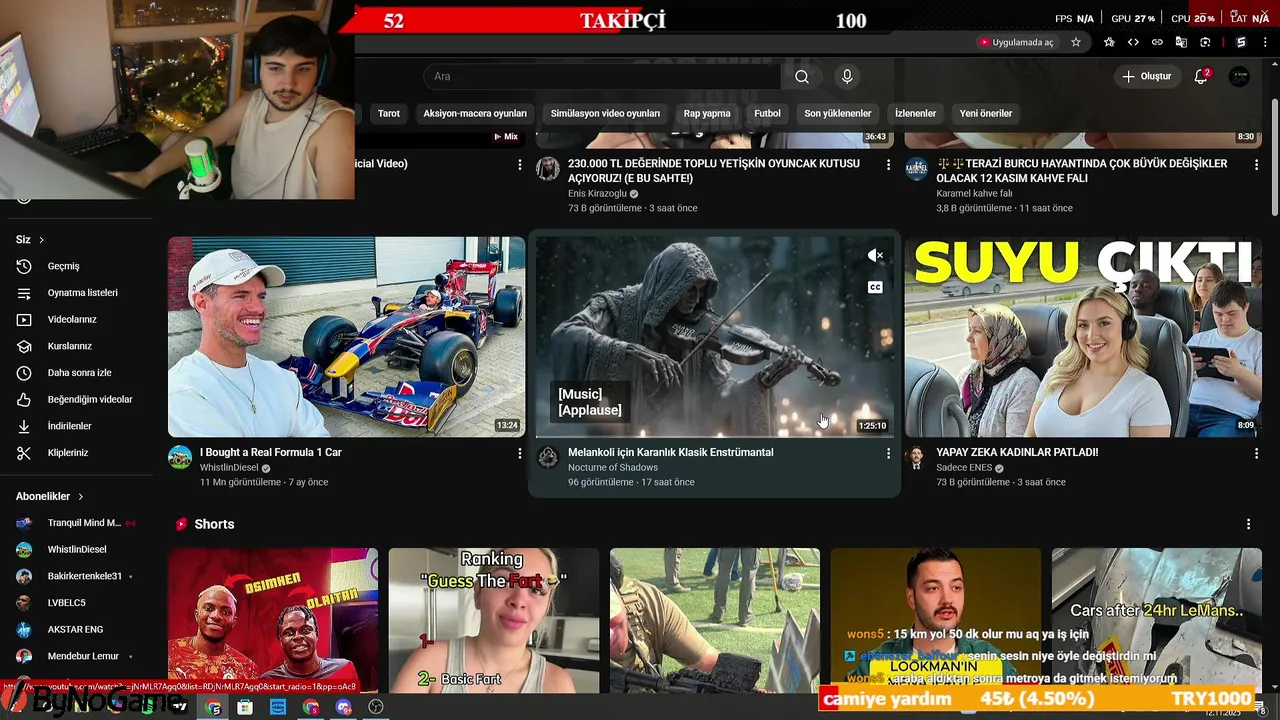Image resolution: width=1280 pixels, height=720 pixels.
Task: Click the search magnifier button
Action: click(x=802, y=77)
